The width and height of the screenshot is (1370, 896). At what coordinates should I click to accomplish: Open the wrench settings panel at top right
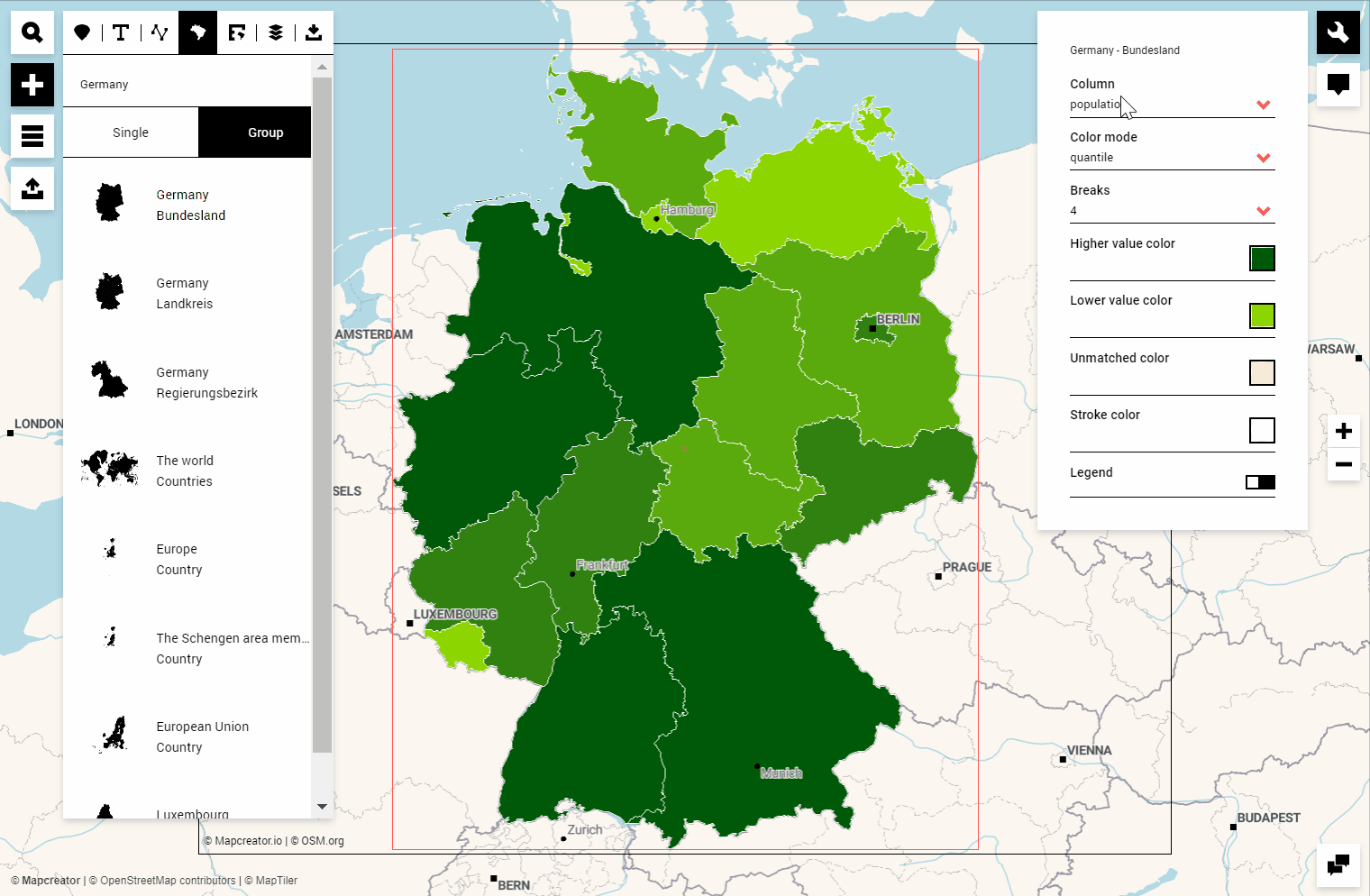click(x=1338, y=32)
